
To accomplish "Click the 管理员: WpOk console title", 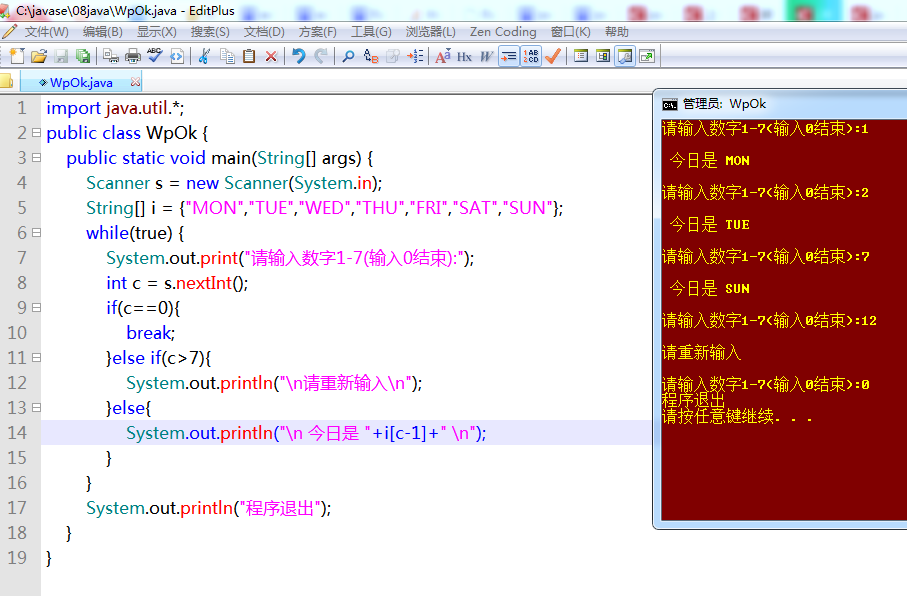I will pyautogui.click(x=724, y=104).
